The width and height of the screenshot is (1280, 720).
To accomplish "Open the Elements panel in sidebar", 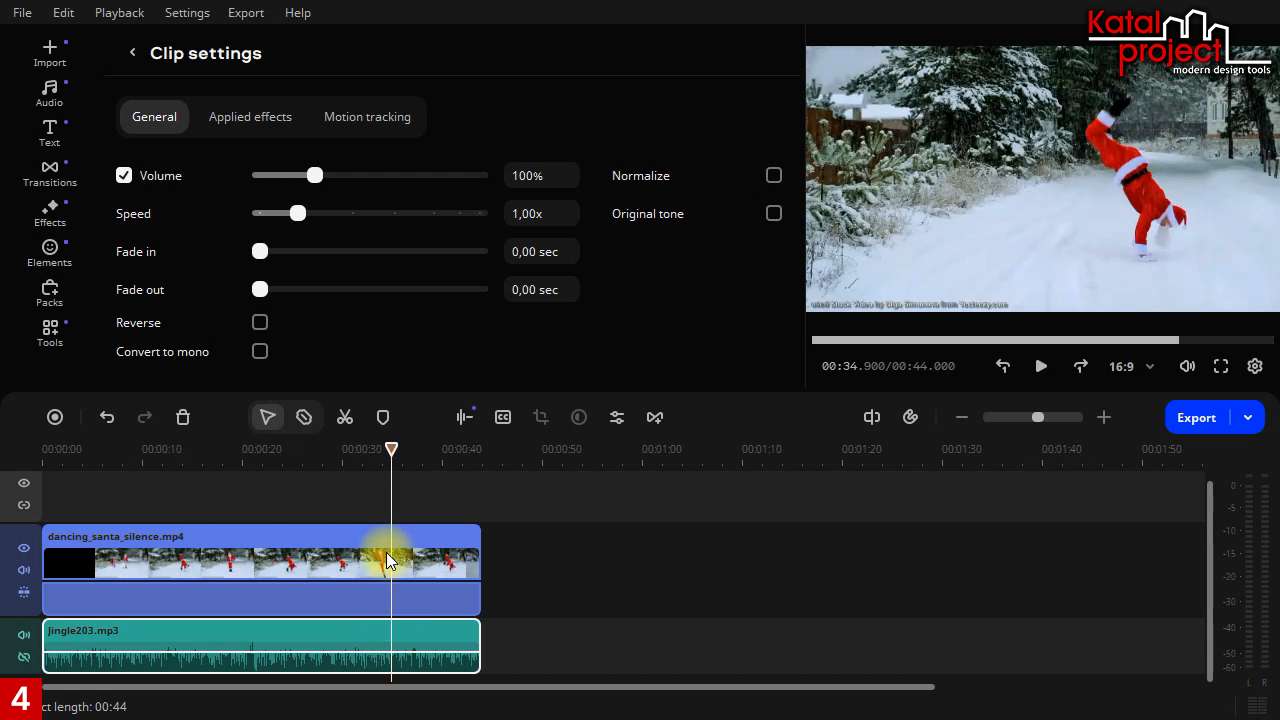I will [49, 253].
